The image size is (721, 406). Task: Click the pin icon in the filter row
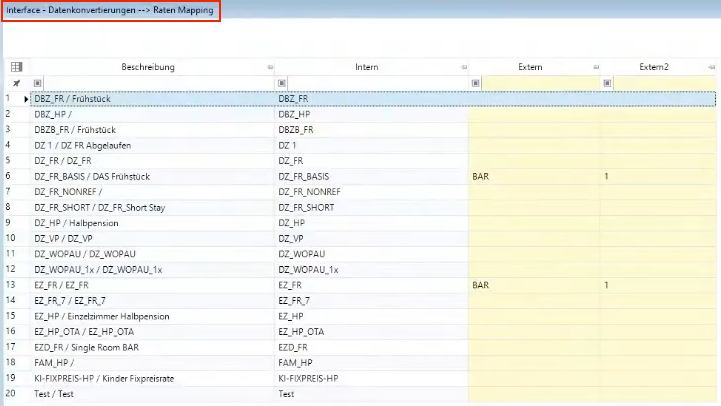click(16, 83)
